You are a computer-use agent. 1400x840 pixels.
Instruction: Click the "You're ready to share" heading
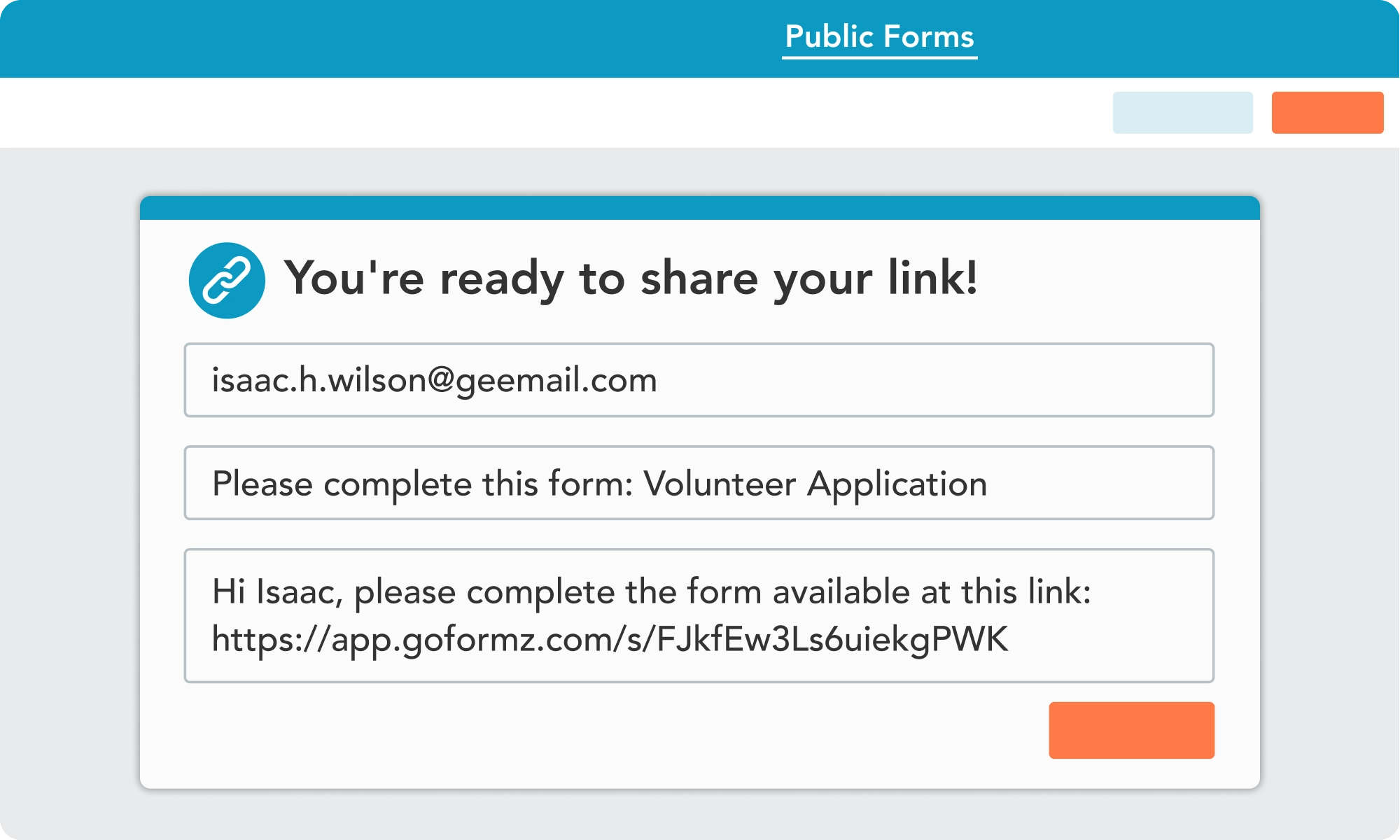pyautogui.click(x=630, y=278)
